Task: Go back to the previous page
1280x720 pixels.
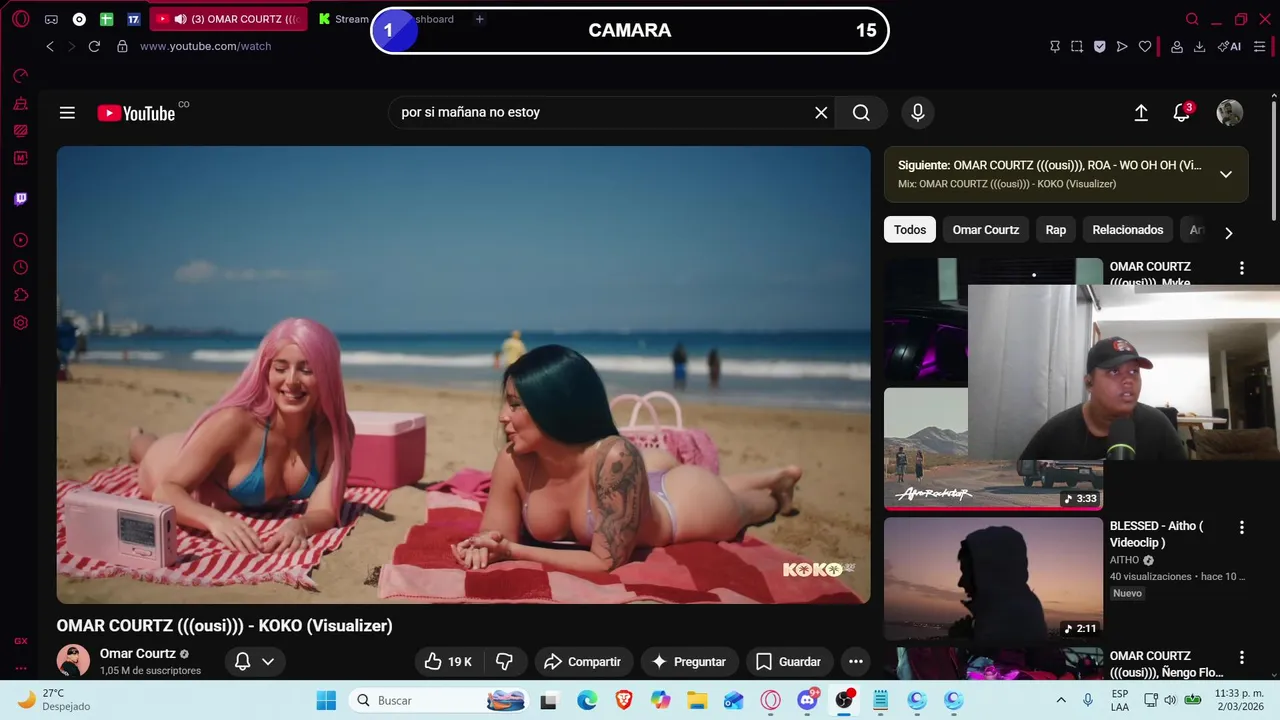Action: pos(50,46)
